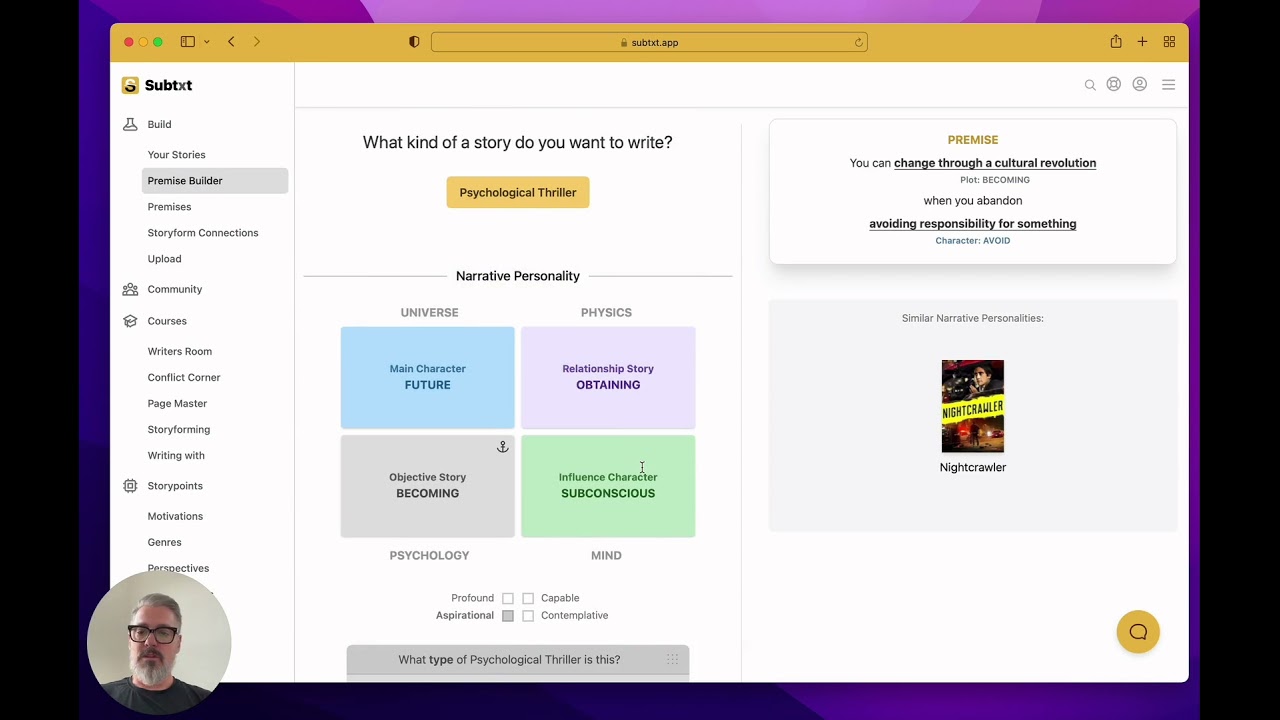Expand 'What type of Psychological Thriller' panel

[x=518, y=660]
